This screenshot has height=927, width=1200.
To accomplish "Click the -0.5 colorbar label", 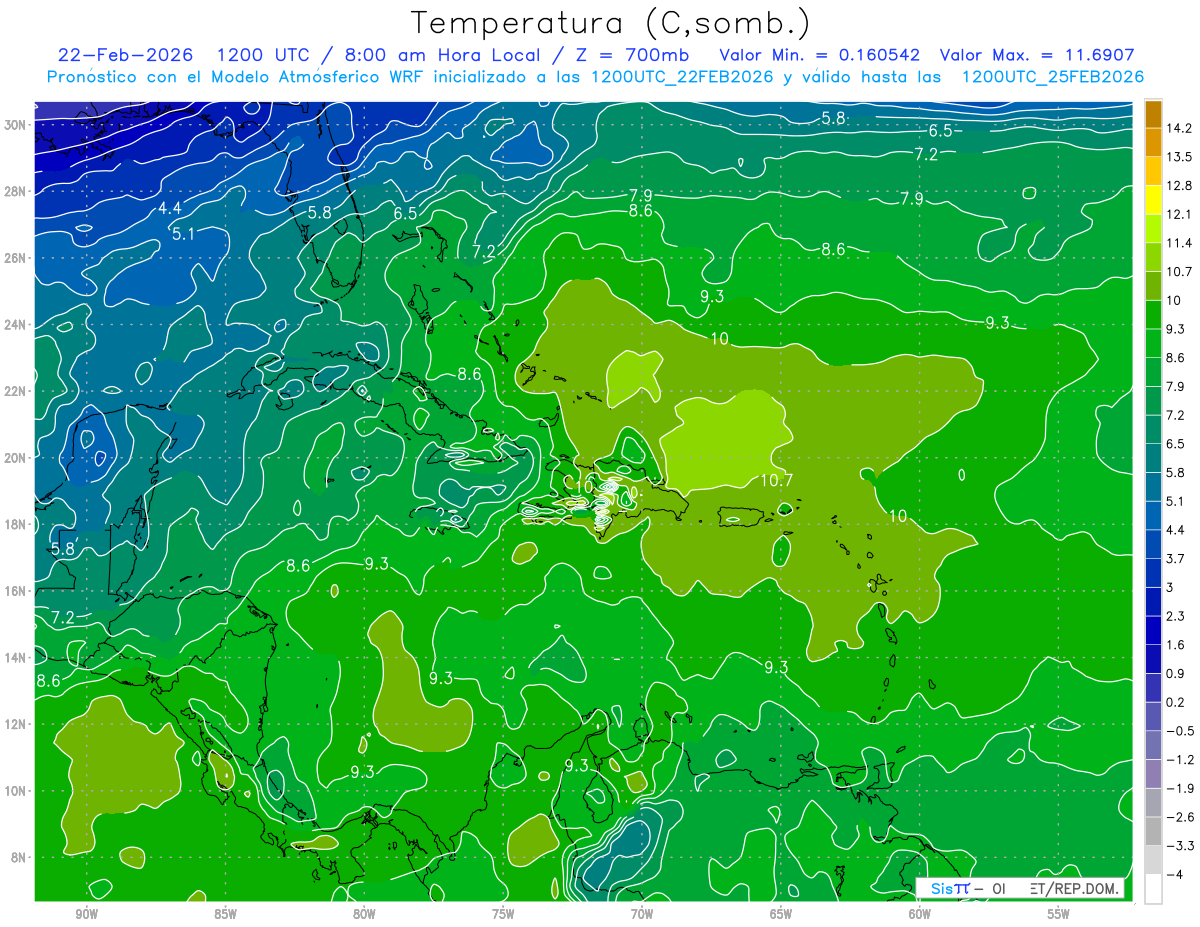I will point(1178,731).
